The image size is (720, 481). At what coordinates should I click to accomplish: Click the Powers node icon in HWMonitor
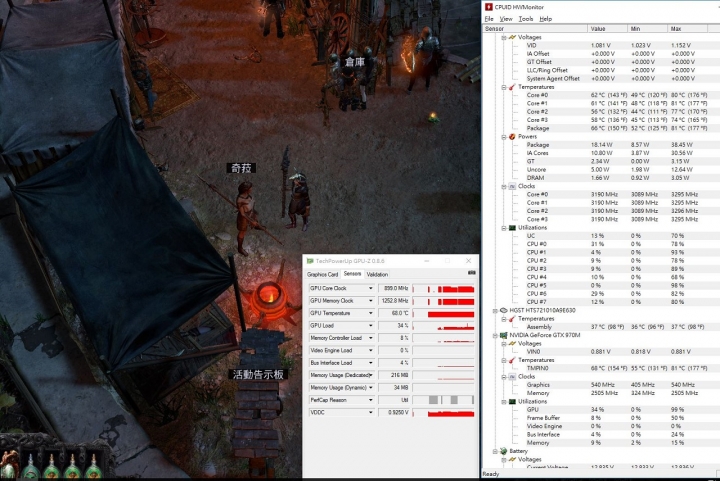pos(512,137)
